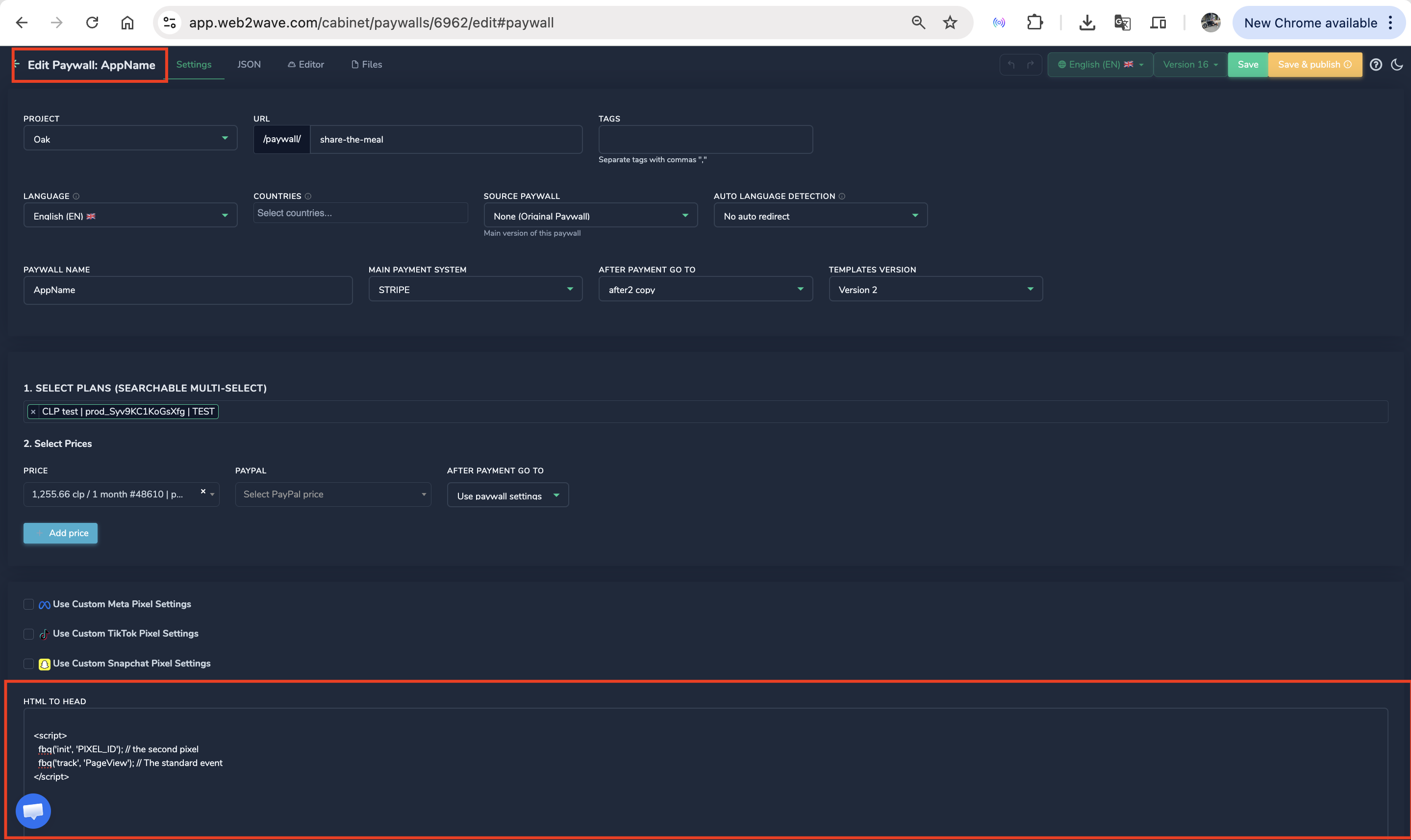The height and width of the screenshot is (840, 1411).
Task: Open the support chat widget
Action: tap(33, 811)
